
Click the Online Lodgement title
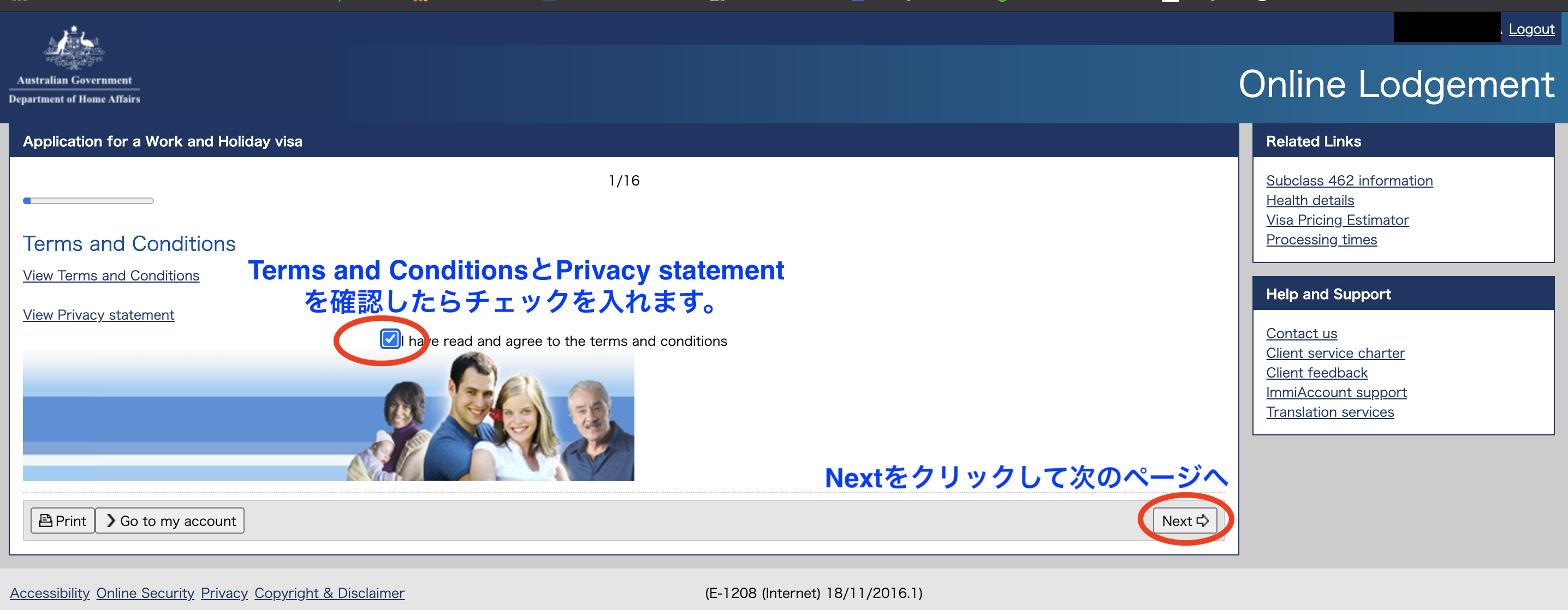pos(1397,84)
